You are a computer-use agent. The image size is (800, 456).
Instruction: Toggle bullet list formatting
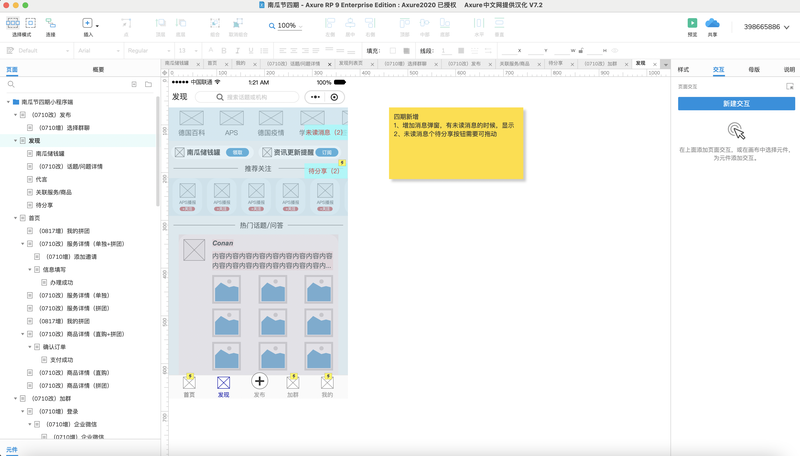point(264,50)
